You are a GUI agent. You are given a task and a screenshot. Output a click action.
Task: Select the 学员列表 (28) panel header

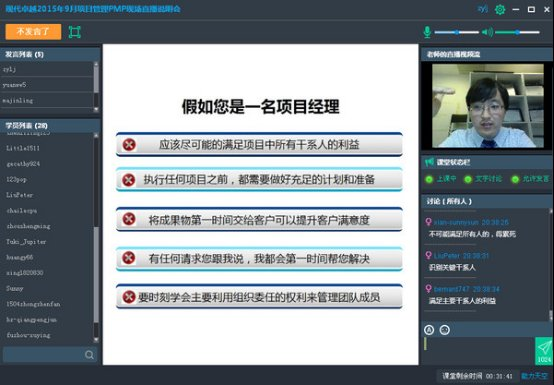point(50,125)
